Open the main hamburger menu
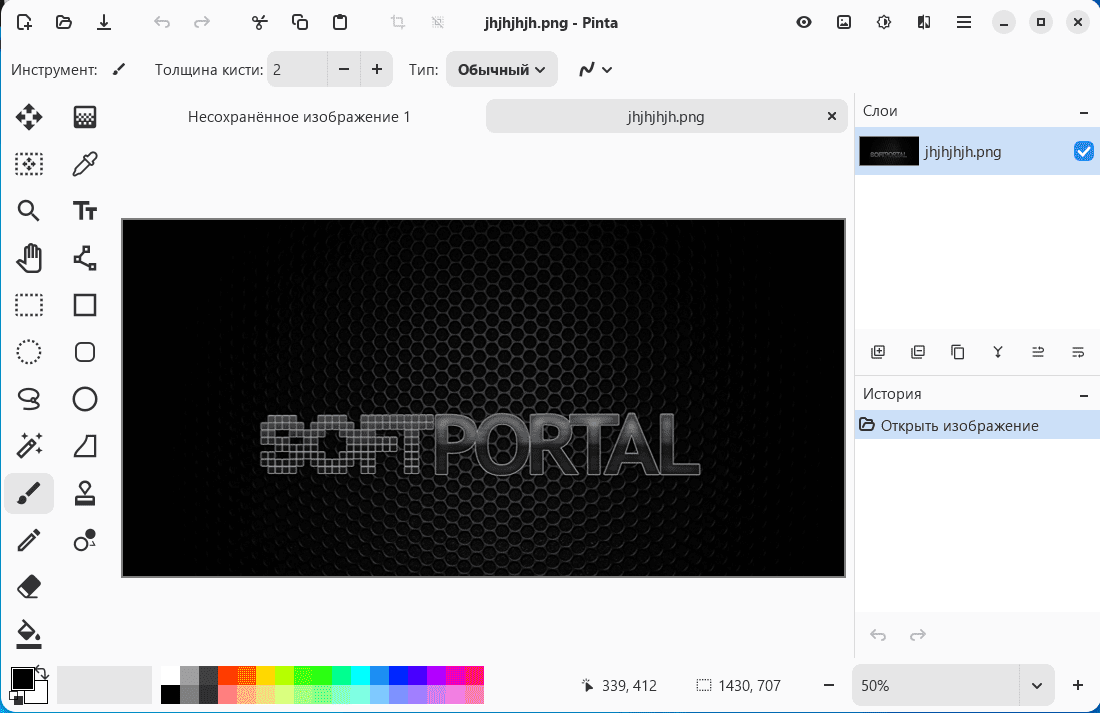This screenshot has height=713, width=1100. point(964,22)
